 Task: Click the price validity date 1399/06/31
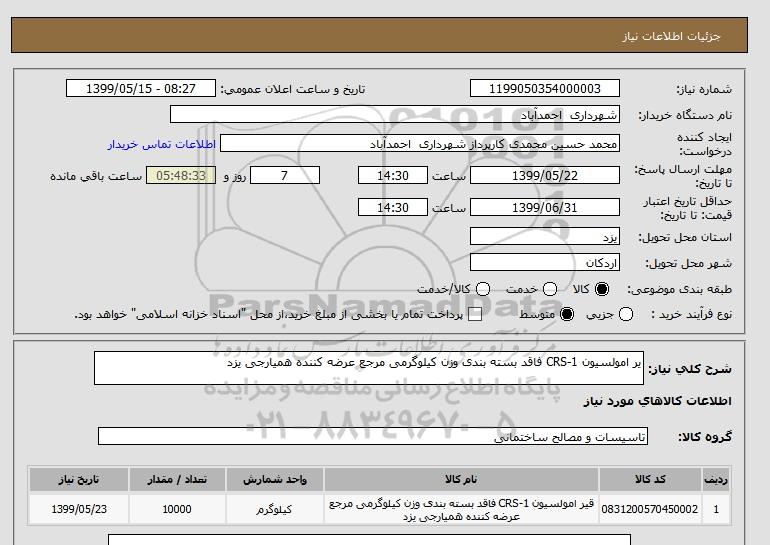click(545, 207)
